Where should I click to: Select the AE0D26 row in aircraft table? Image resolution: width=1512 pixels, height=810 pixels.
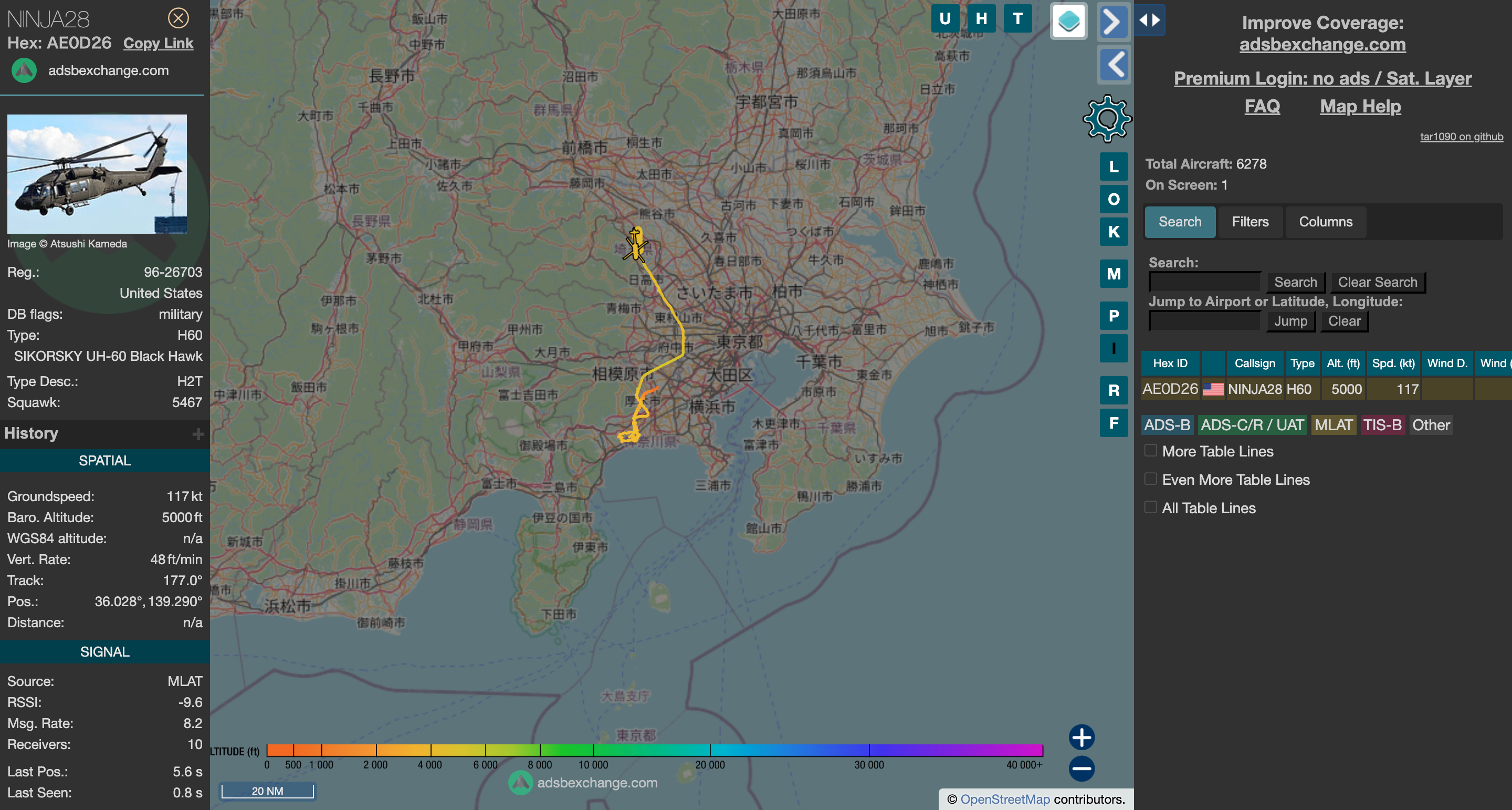pyautogui.click(x=1326, y=389)
